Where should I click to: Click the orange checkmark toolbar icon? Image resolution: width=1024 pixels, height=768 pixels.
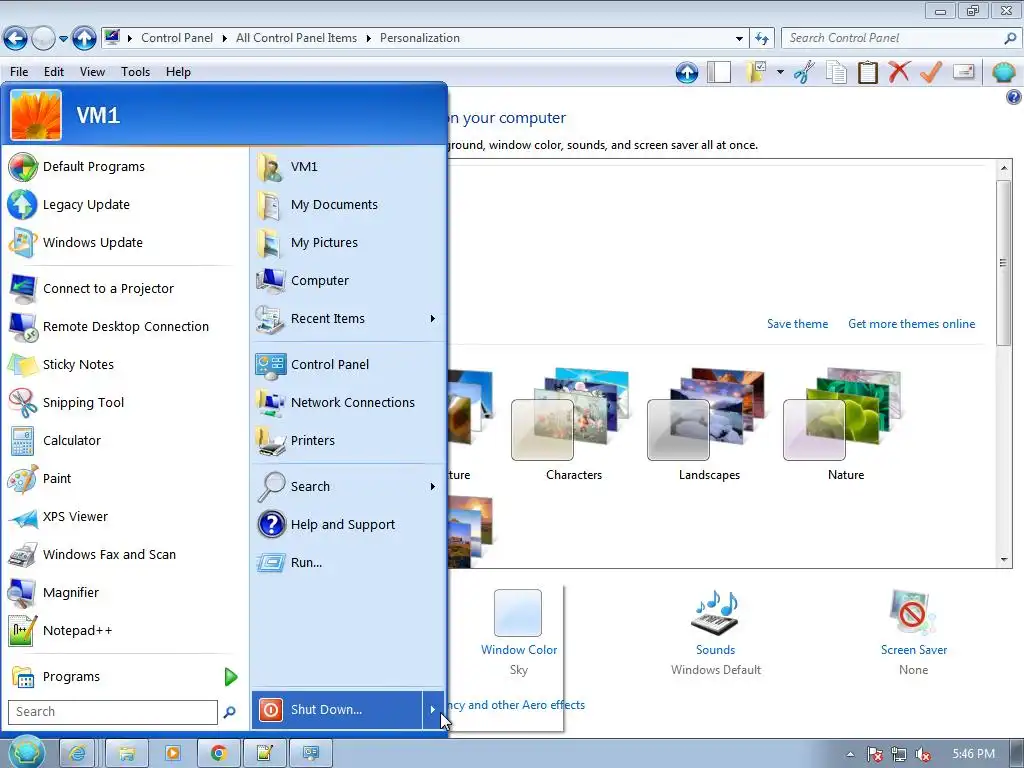[x=931, y=72]
